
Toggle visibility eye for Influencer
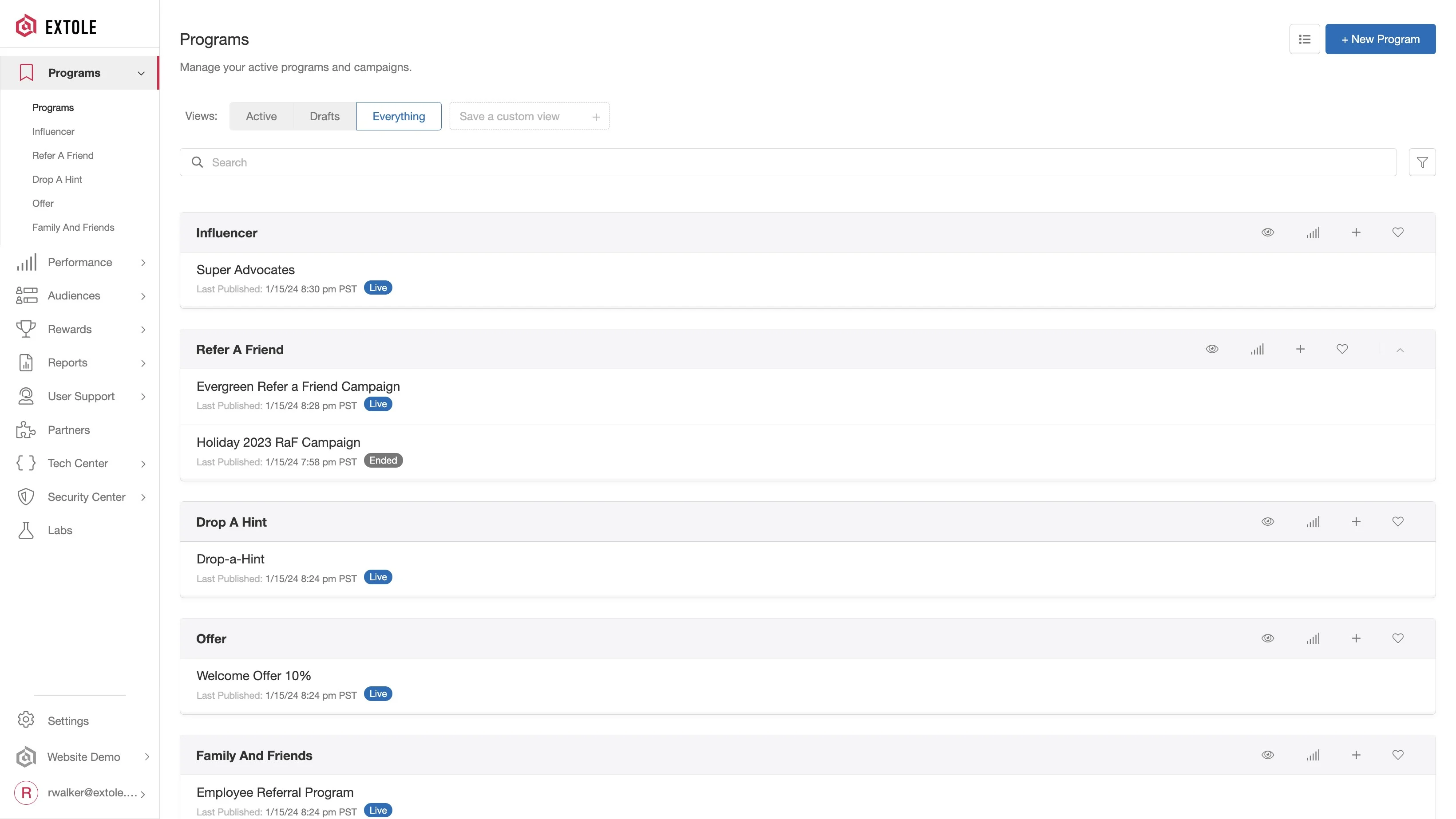tap(1267, 233)
